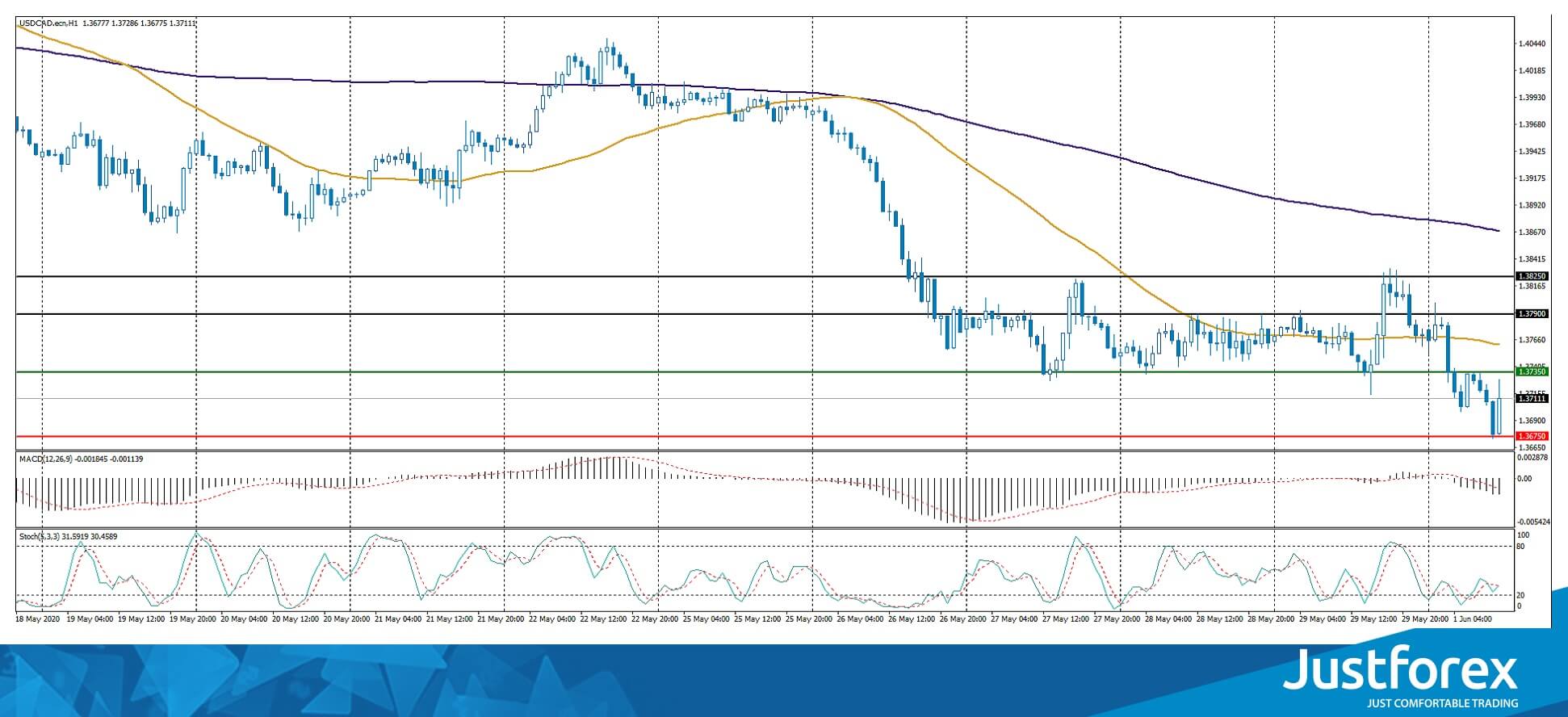Click the 1.37900 horizontal level price tag
This screenshot has width=1568, height=717.
(1532, 314)
